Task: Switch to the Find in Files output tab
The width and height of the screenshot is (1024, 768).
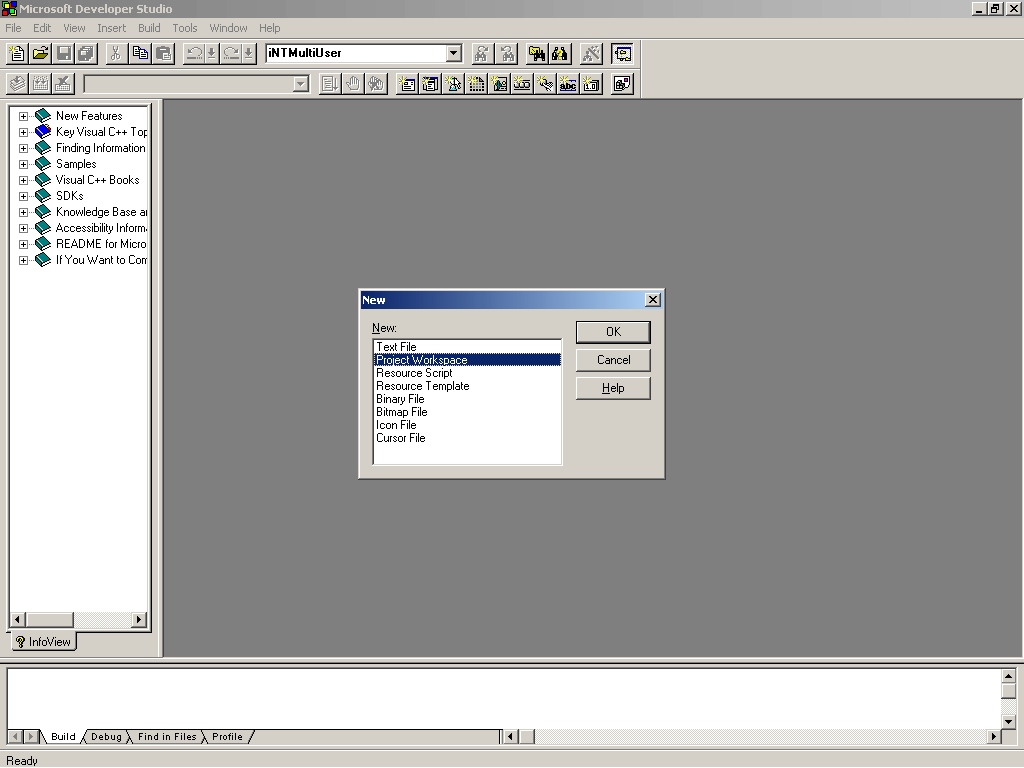Action: pyautogui.click(x=167, y=737)
